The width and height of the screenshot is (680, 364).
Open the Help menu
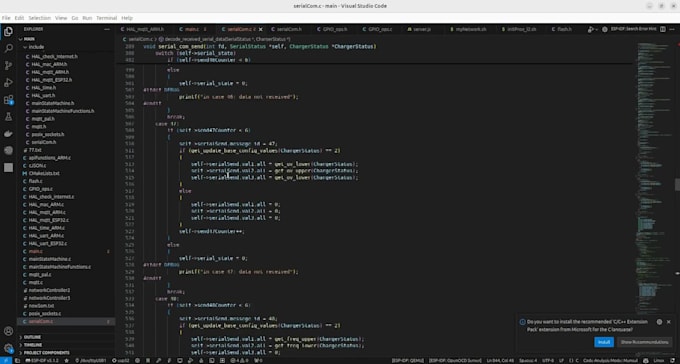pos(127,18)
